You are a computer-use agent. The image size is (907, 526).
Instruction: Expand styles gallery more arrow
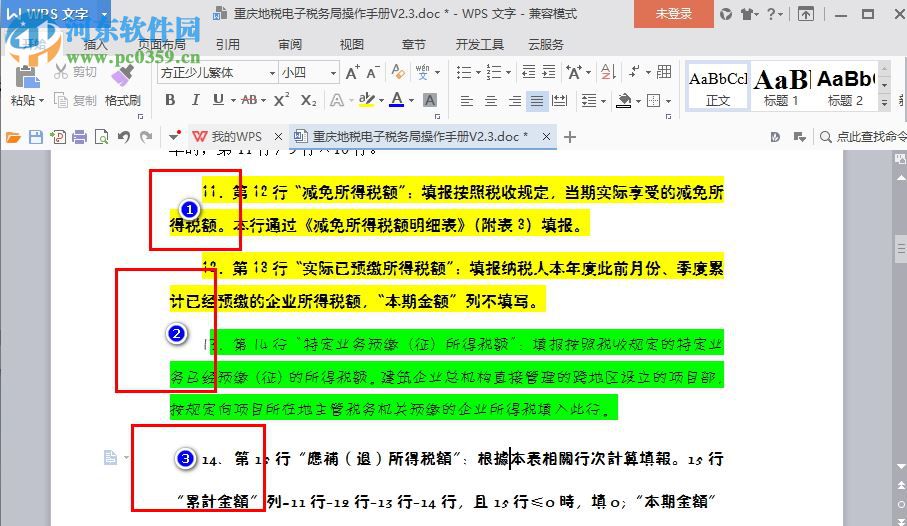(x=884, y=104)
